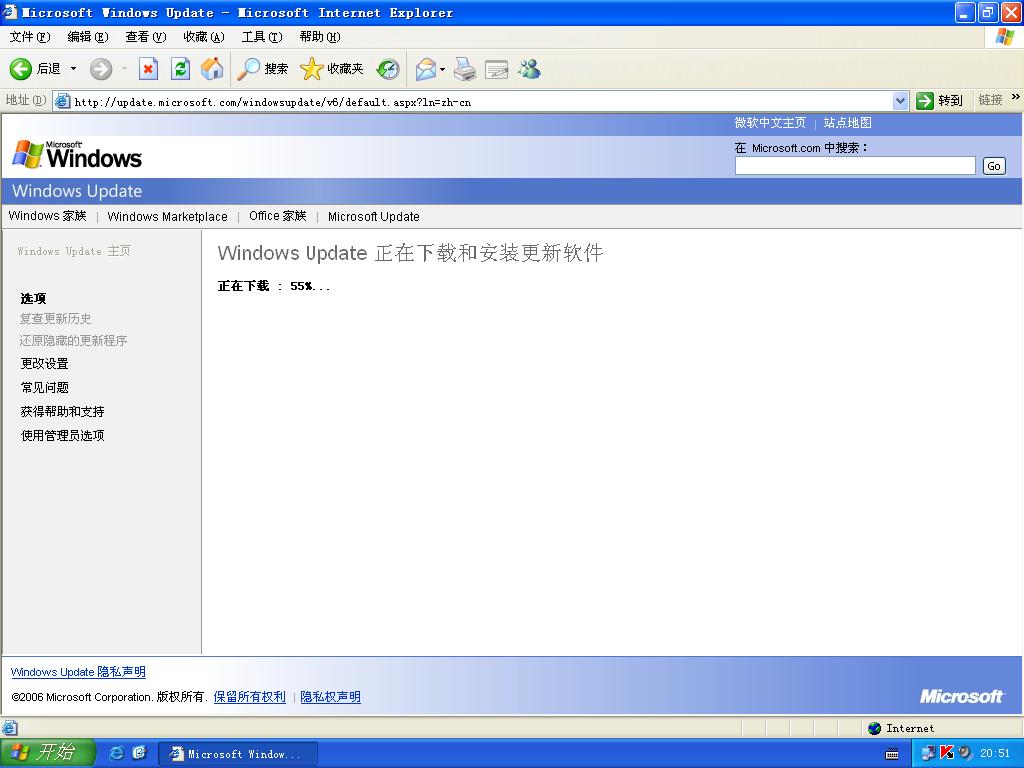
Task: Click the 开始 Start button
Action: pos(46,753)
